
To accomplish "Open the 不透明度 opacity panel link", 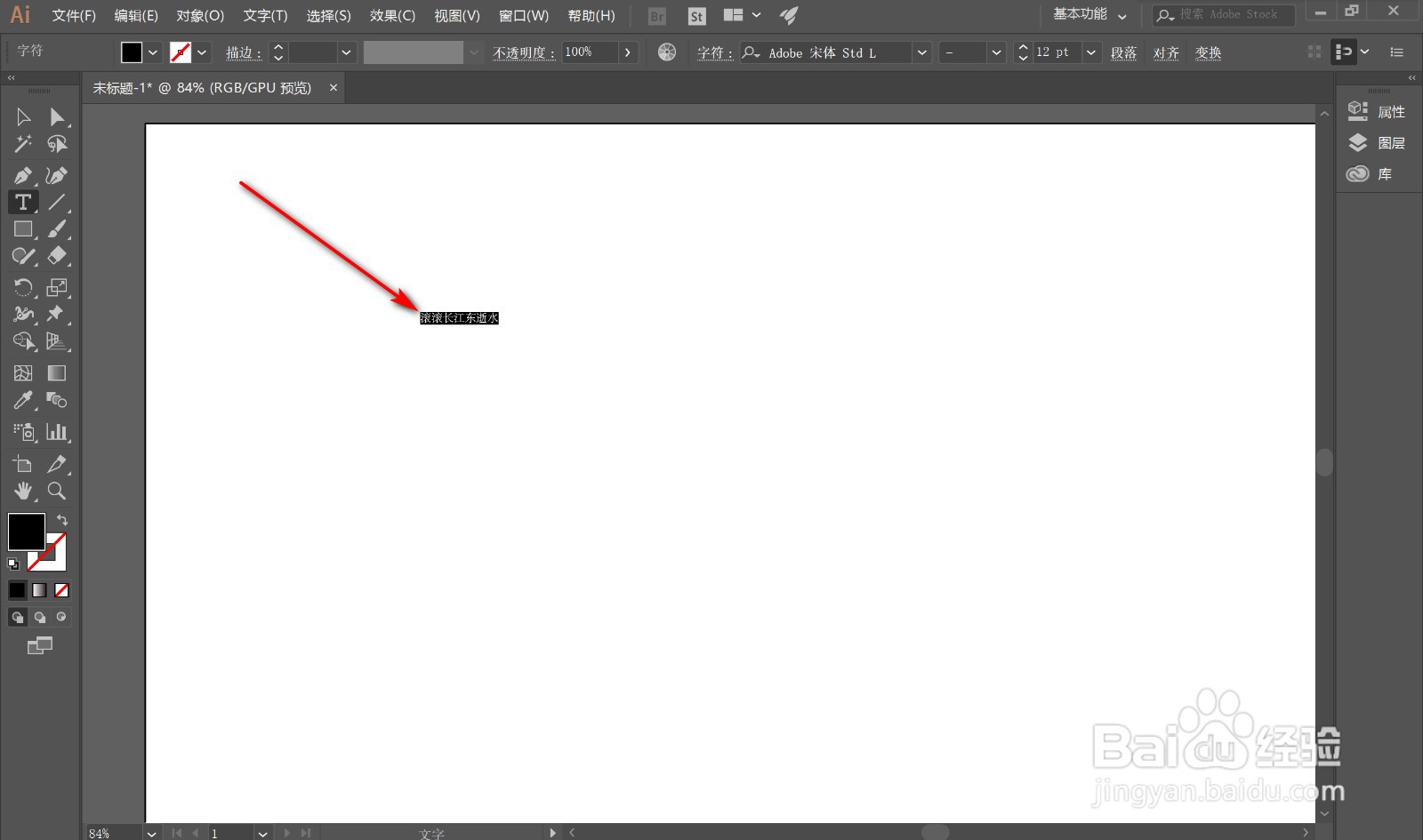I will (x=523, y=53).
